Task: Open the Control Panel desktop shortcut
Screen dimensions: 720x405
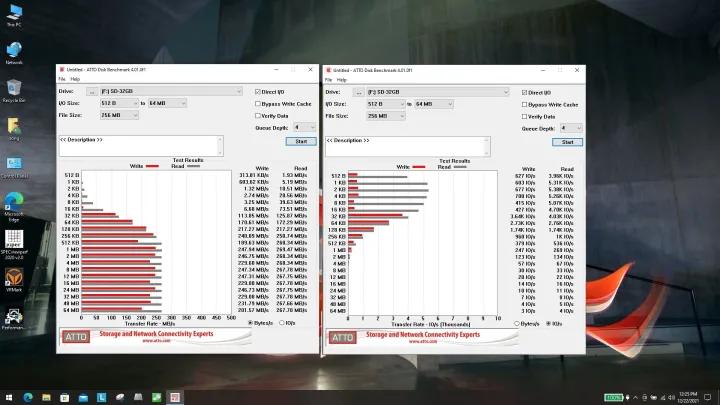Action: point(14,167)
